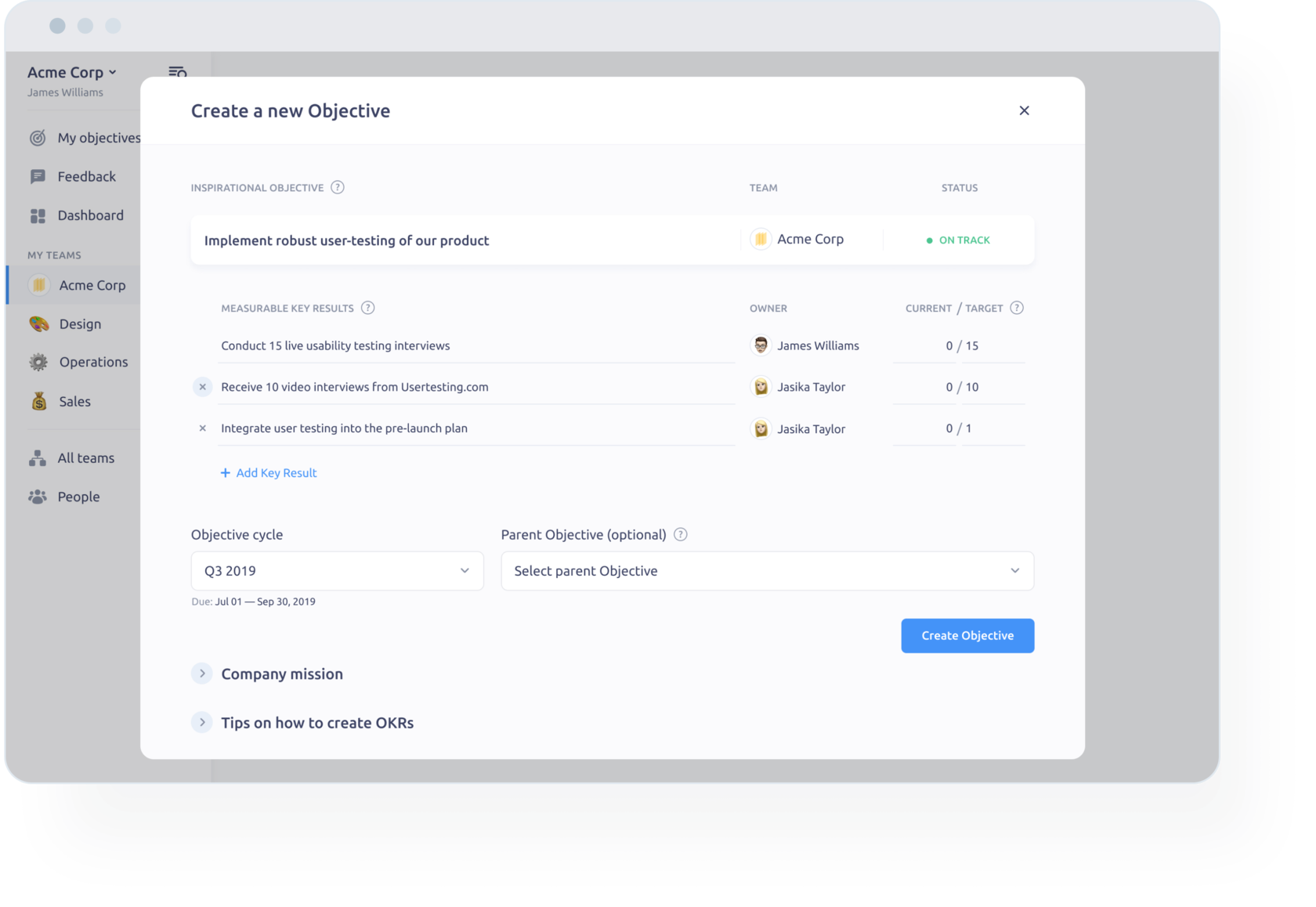Change the ON TRACK status selector
This screenshot has width=1316, height=907.
coord(958,240)
